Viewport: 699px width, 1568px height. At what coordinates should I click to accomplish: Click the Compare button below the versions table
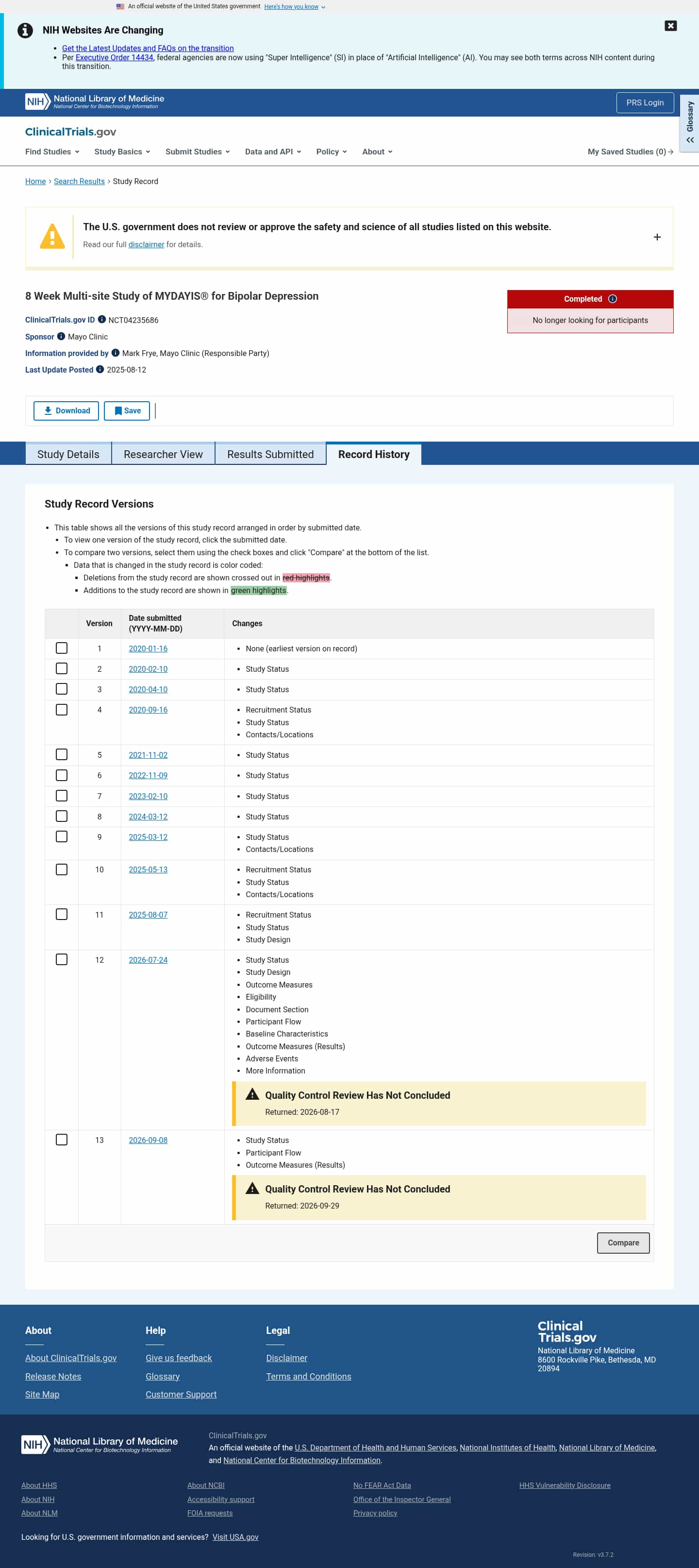point(623,1243)
